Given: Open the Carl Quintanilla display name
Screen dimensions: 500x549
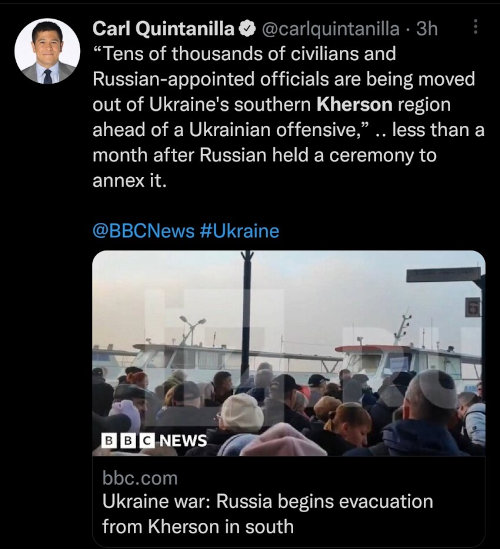Looking at the screenshot, I should click(x=164, y=29).
